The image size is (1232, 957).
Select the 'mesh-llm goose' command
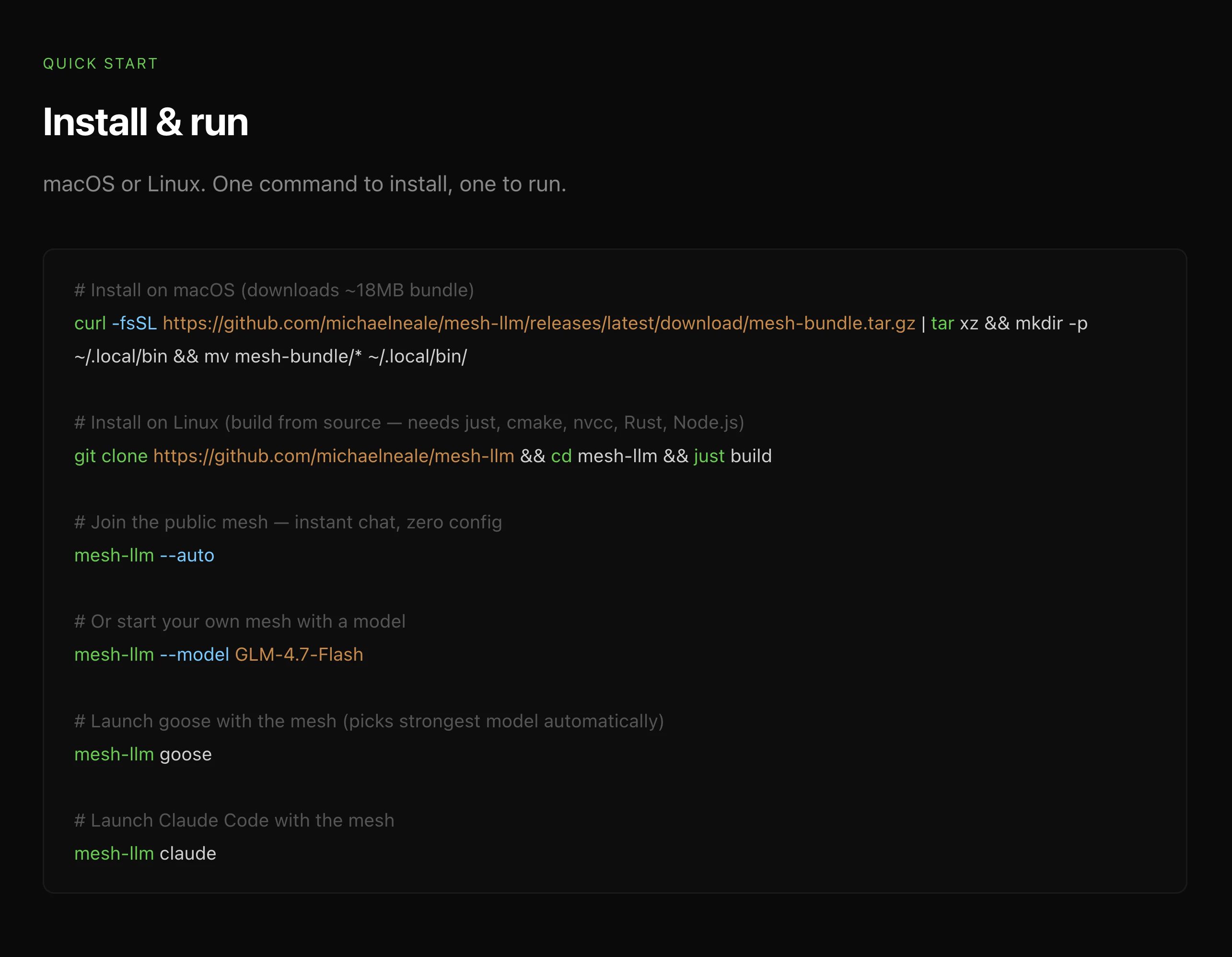click(143, 754)
